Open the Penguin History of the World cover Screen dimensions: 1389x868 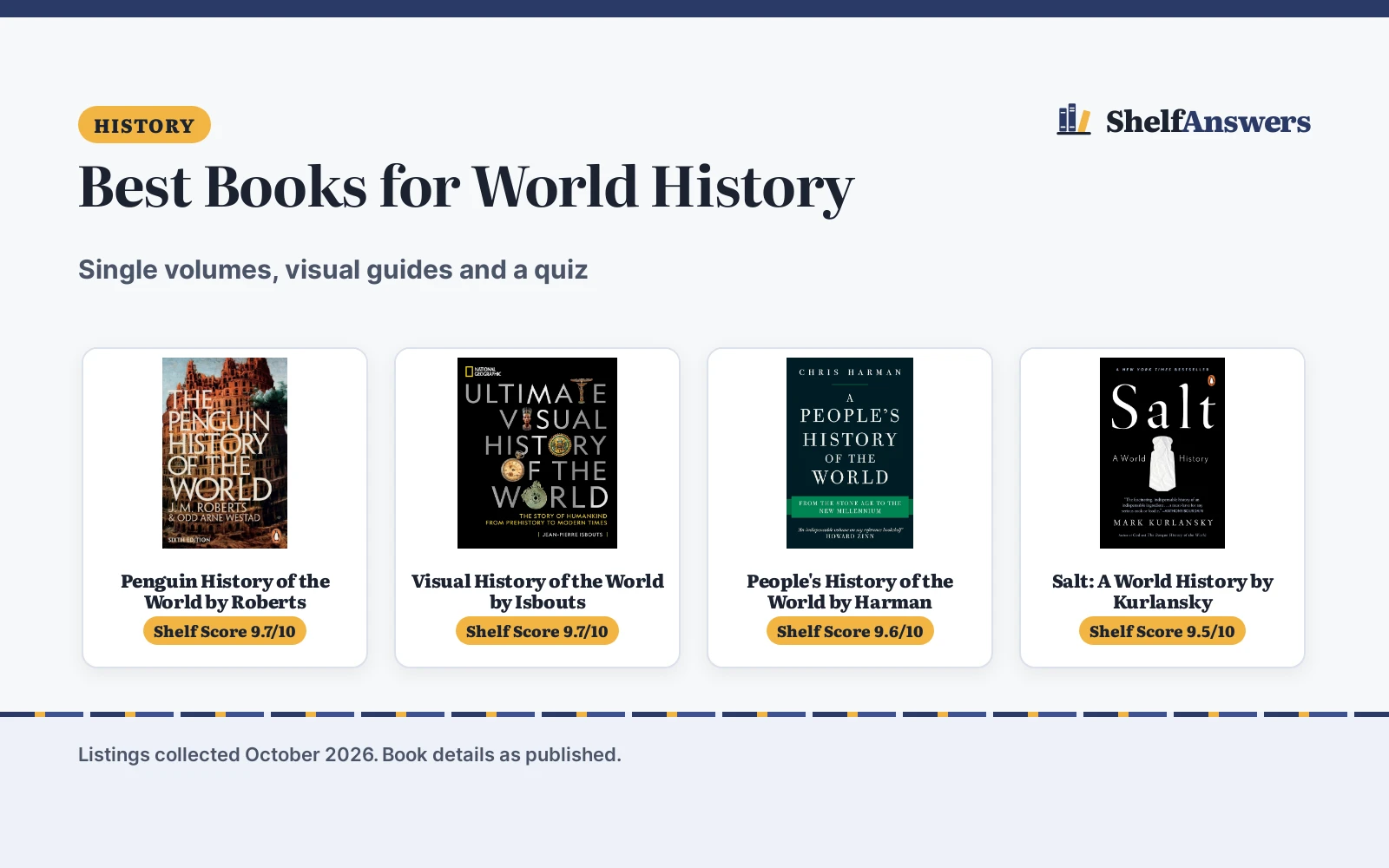click(x=225, y=453)
